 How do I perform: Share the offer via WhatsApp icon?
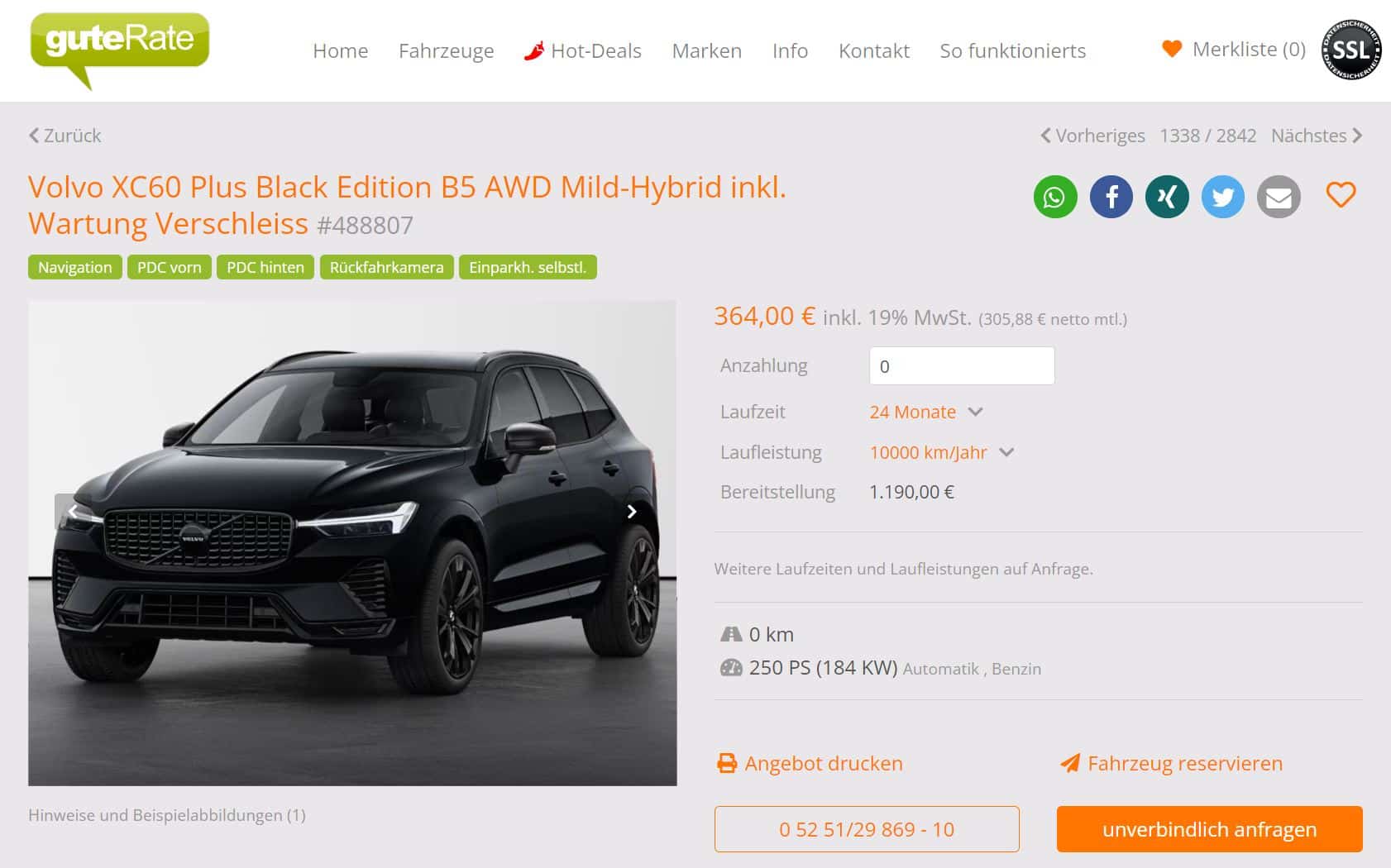pos(1055,198)
